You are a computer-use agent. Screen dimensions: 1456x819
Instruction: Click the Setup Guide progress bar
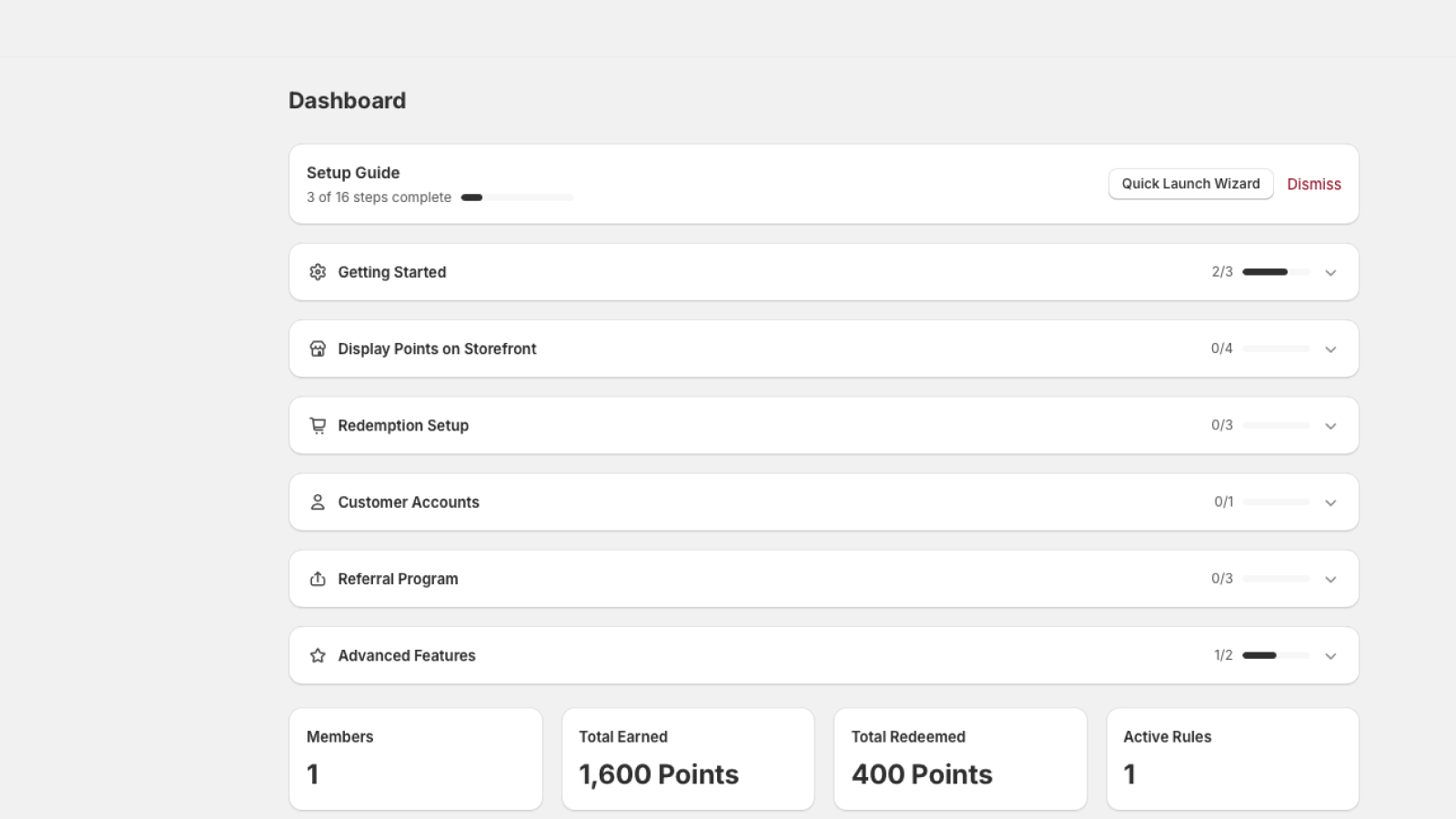pos(517,197)
